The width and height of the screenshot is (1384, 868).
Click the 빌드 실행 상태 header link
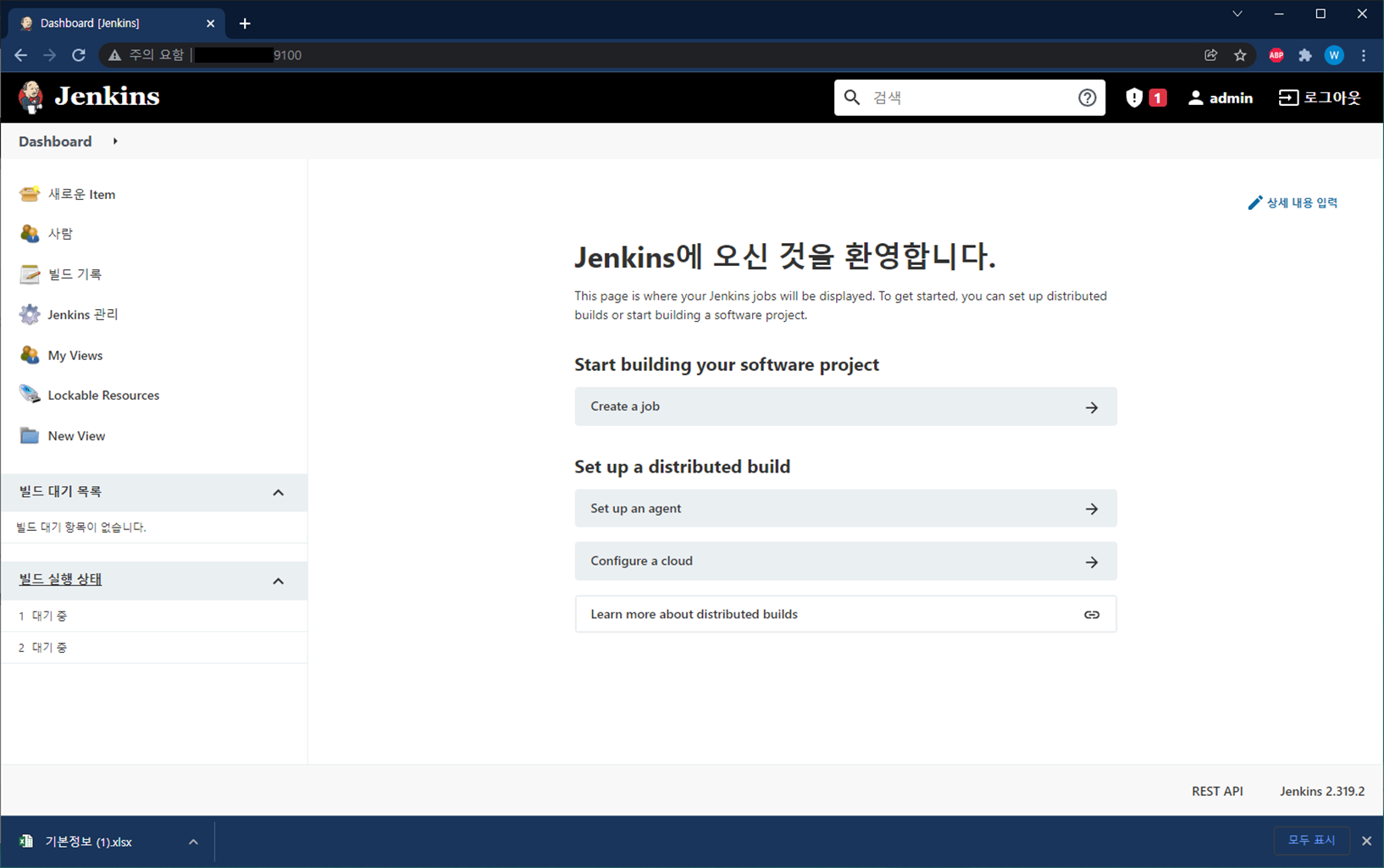coord(60,579)
